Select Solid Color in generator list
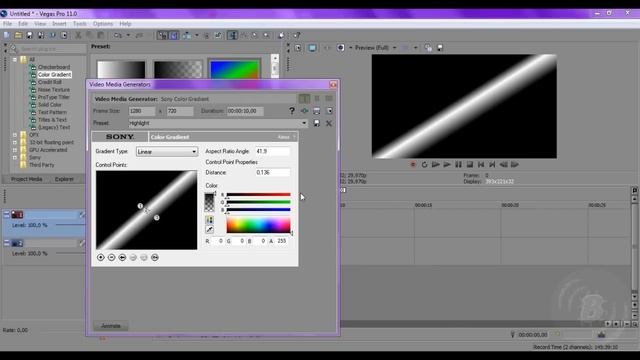 tap(49, 104)
